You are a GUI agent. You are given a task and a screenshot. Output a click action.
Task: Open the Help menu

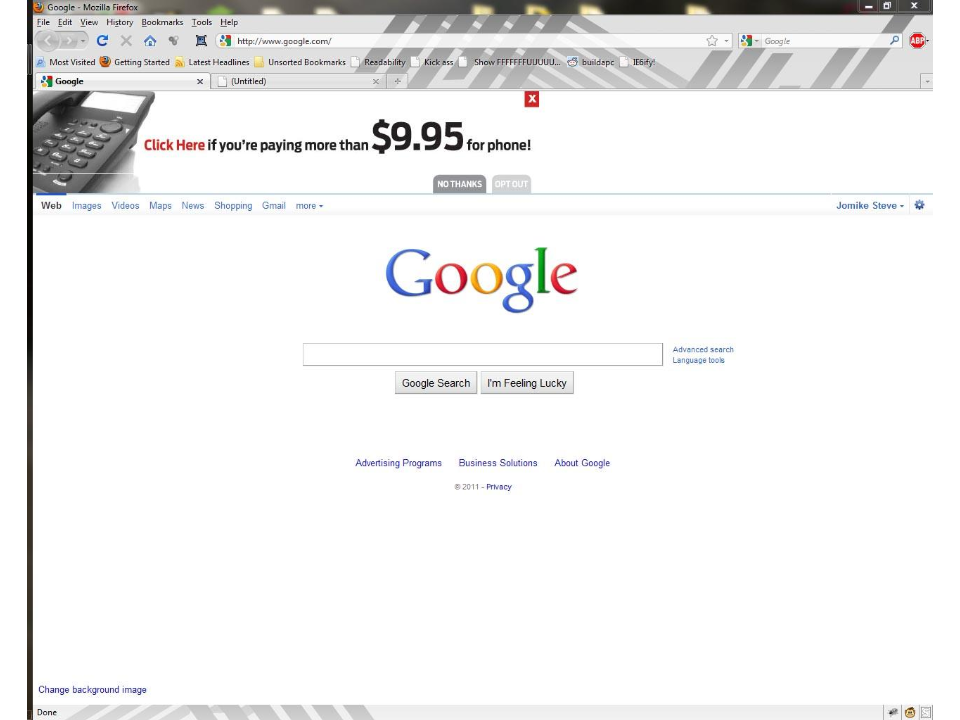(229, 22)
